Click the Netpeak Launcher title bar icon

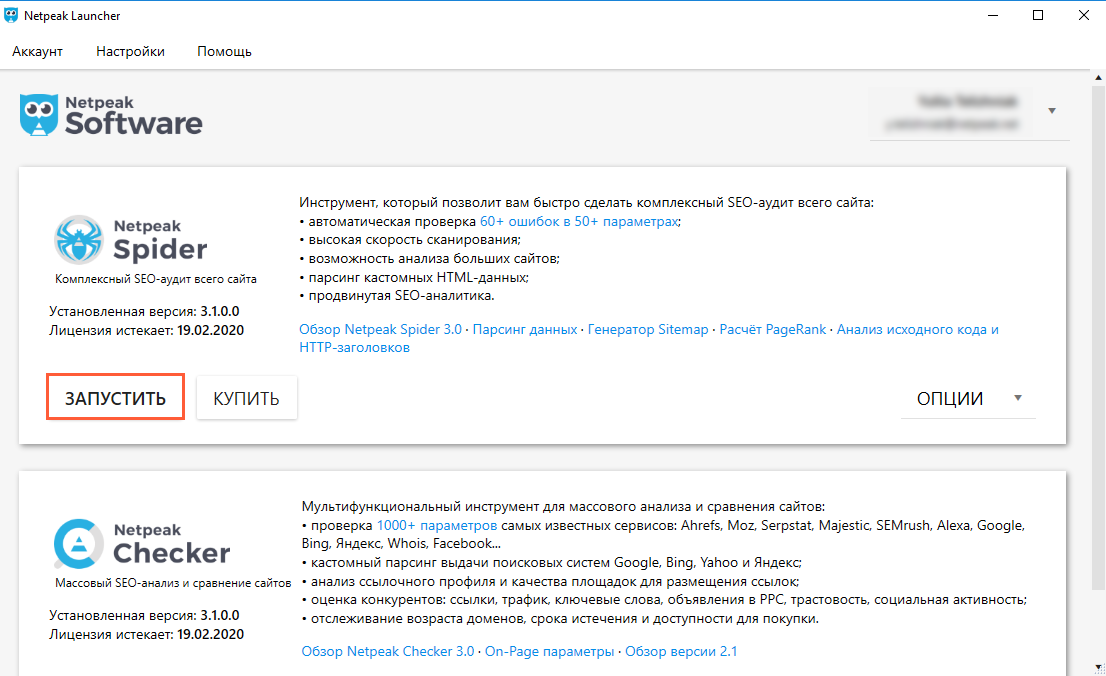[x=11, y=15]
